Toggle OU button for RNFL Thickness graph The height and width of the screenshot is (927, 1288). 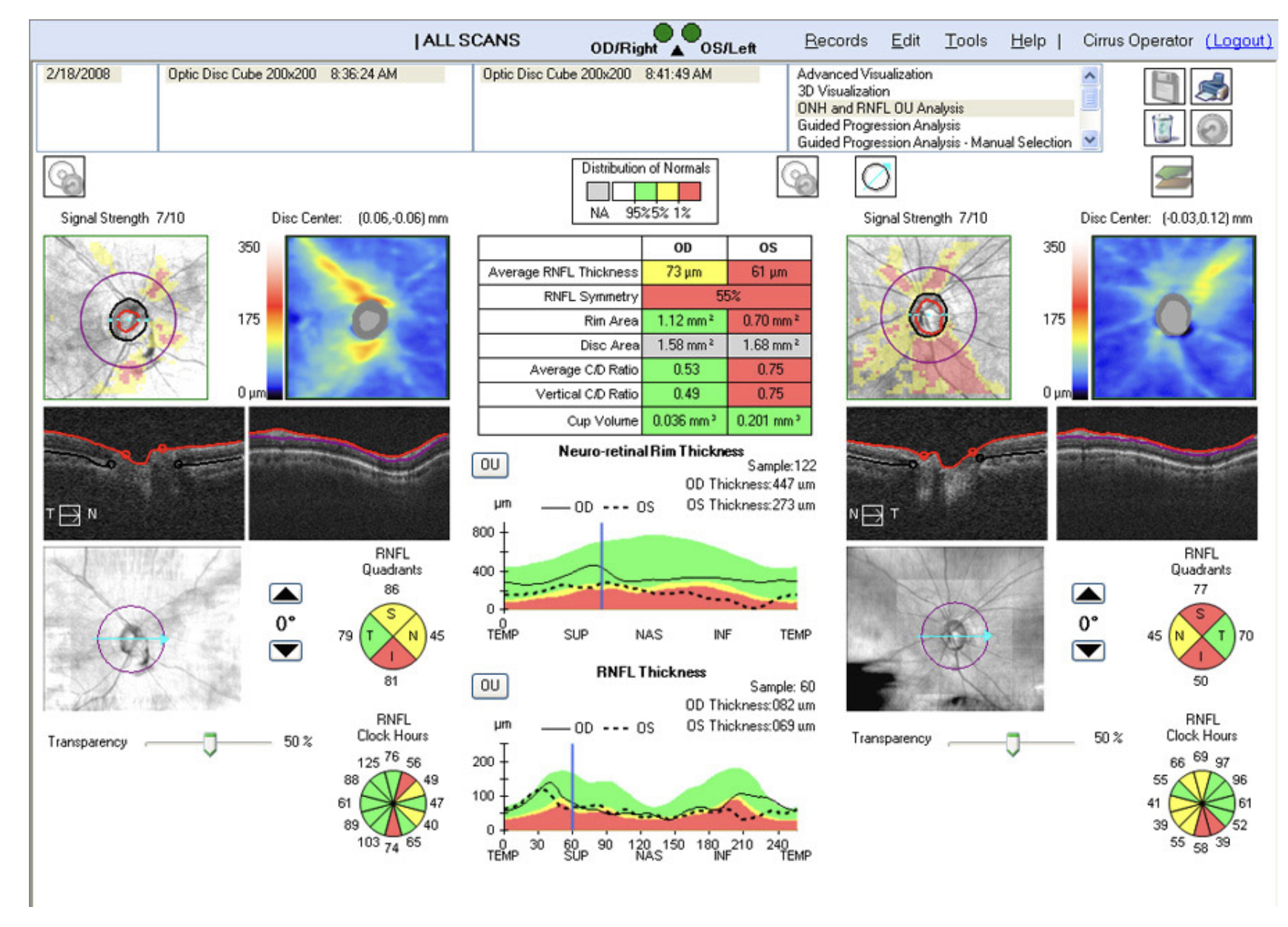point(490,685)
